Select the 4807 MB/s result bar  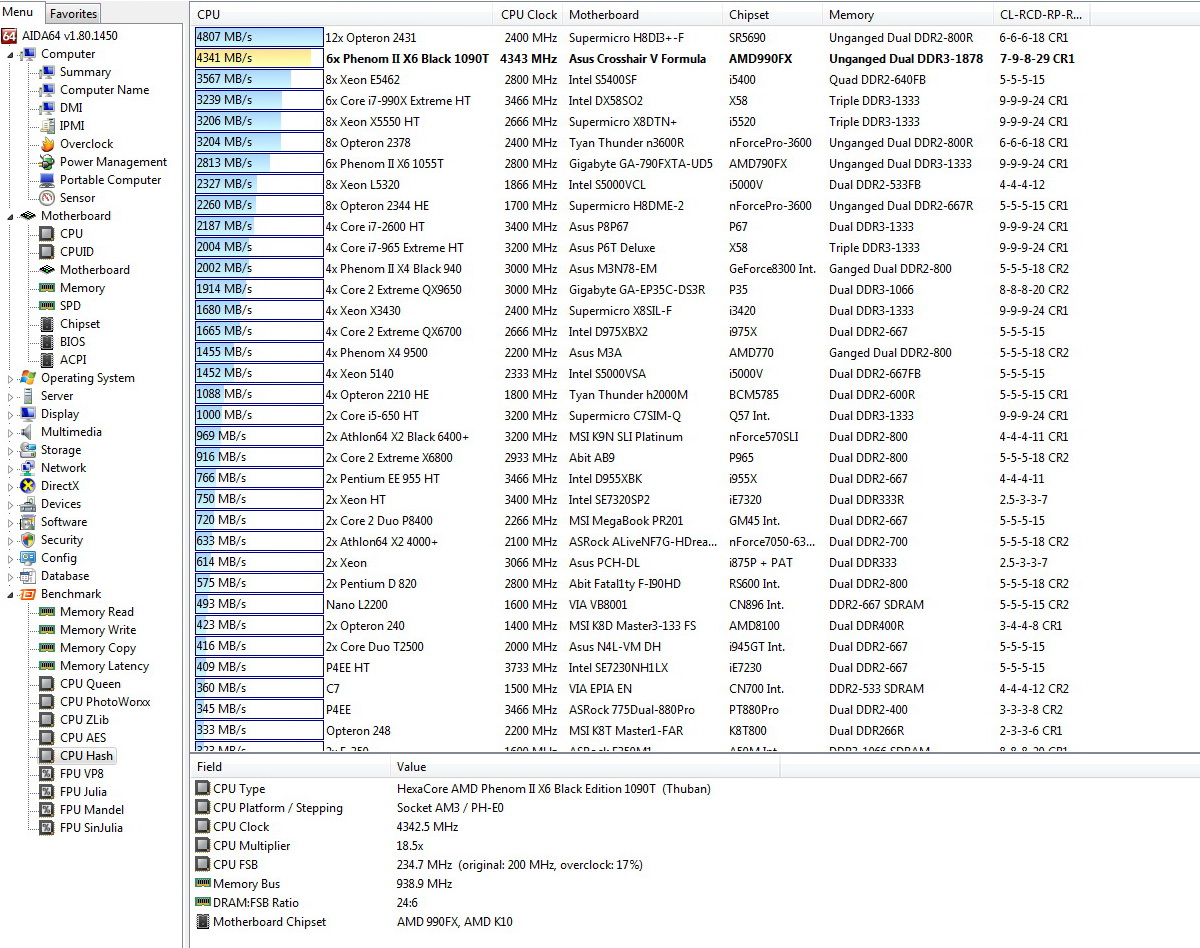click(x=259, y=37)
